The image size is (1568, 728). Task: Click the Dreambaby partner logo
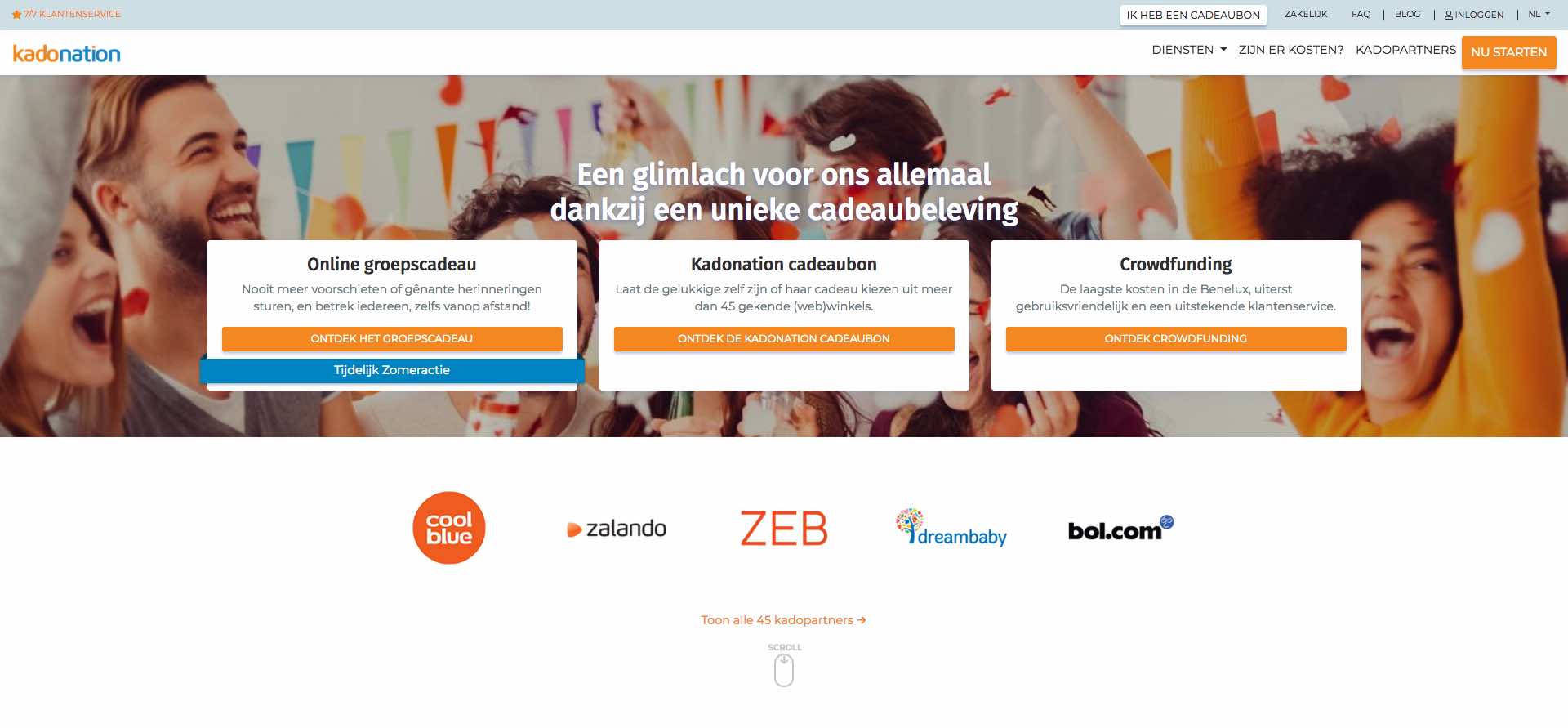951,528
